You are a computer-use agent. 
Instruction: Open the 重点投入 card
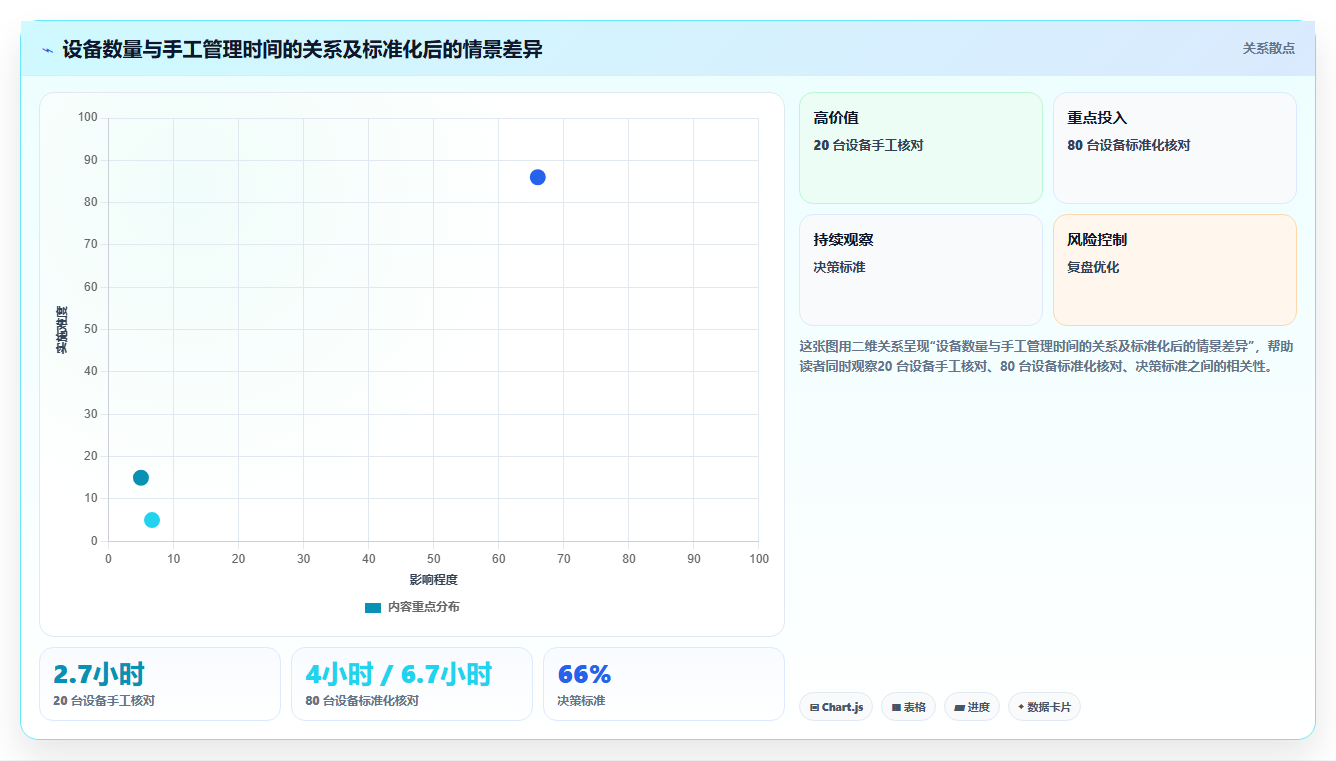point(1175,148)
